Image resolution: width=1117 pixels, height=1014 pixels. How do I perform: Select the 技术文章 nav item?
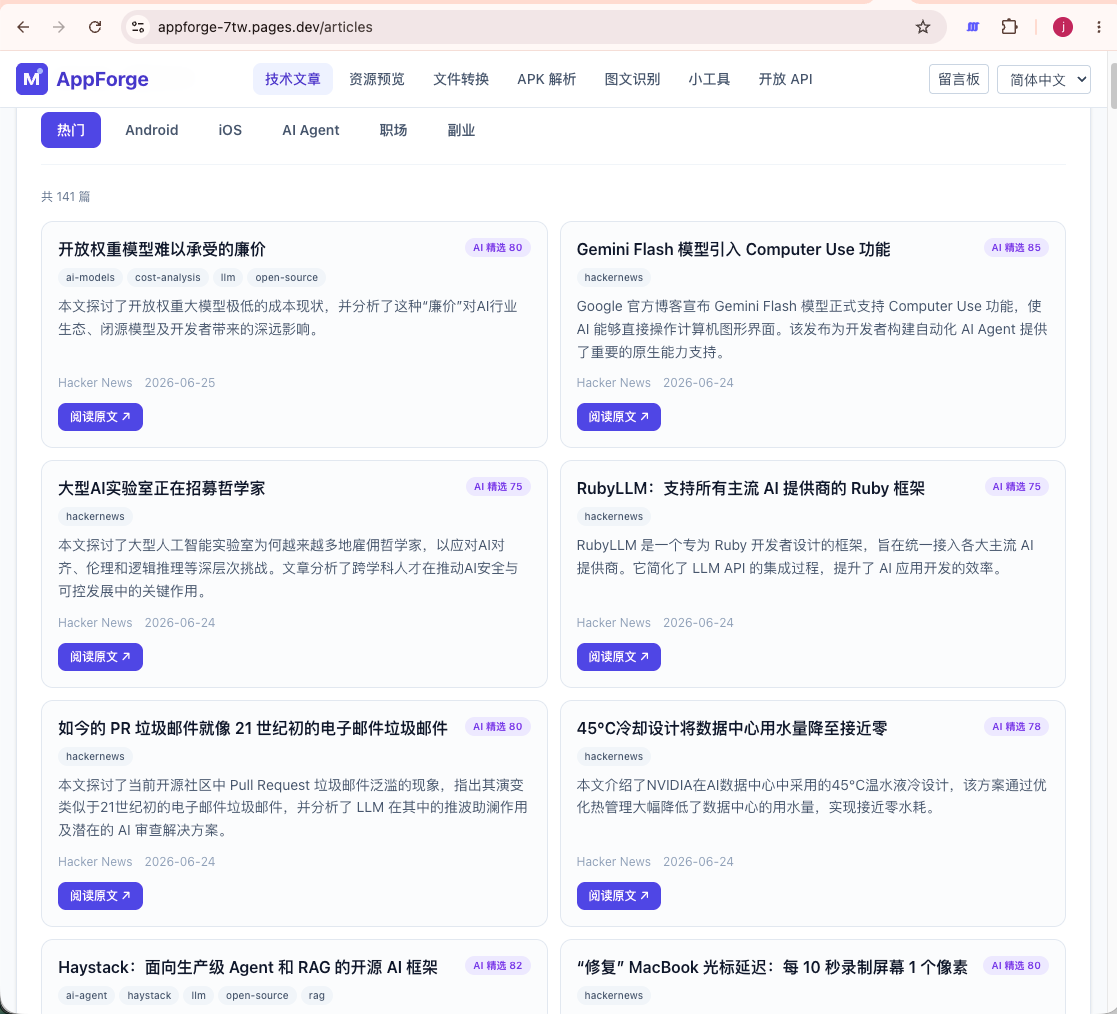pos(293,79)
